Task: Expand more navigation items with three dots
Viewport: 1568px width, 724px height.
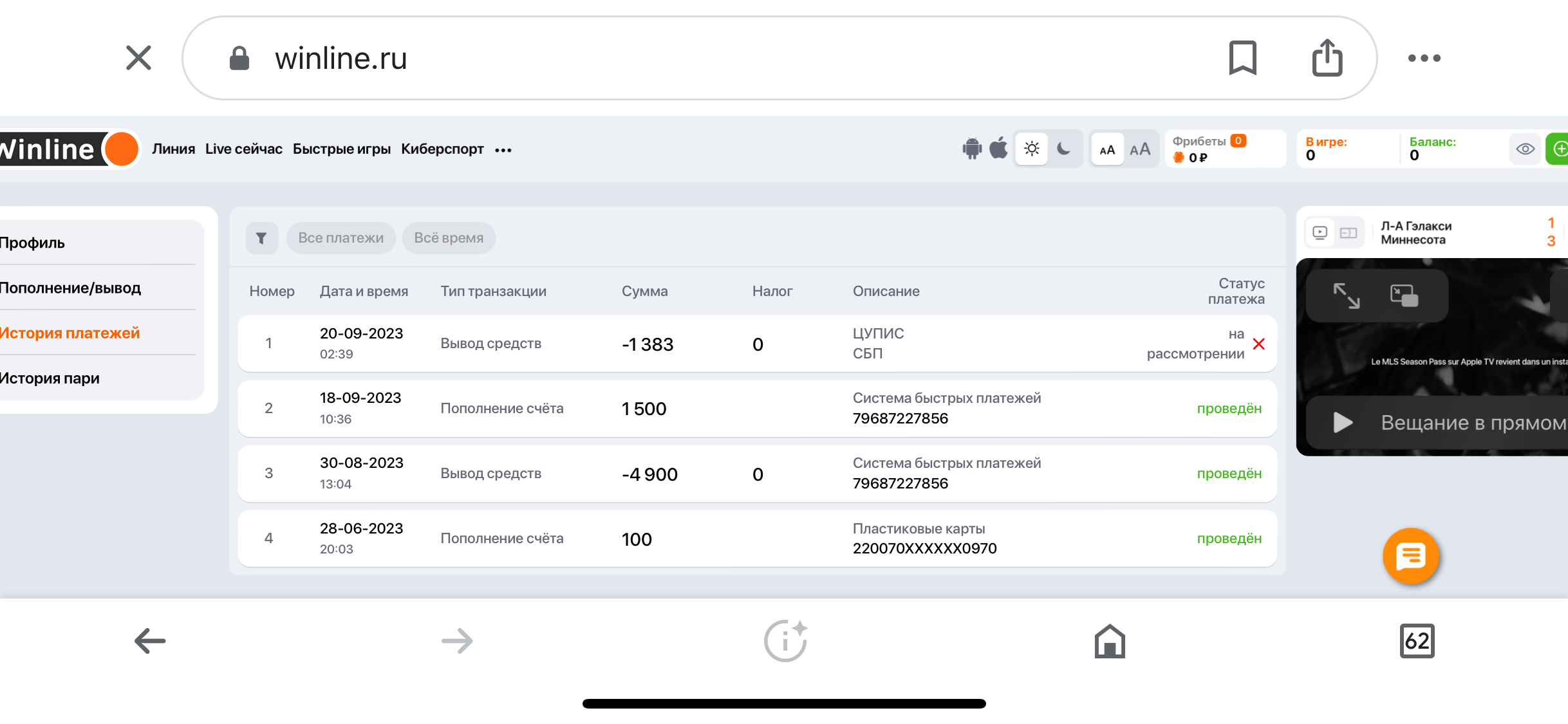Action: (x=503, y=150)
